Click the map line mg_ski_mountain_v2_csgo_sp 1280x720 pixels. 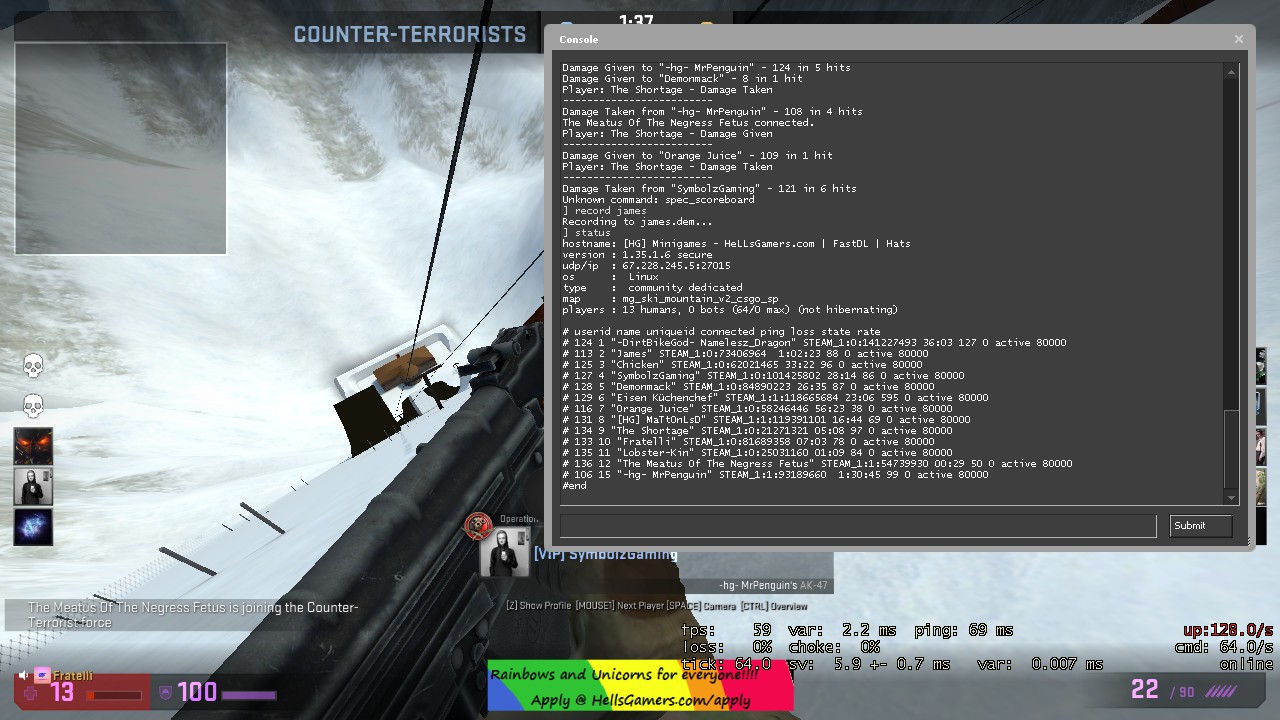tap(670, 299)
